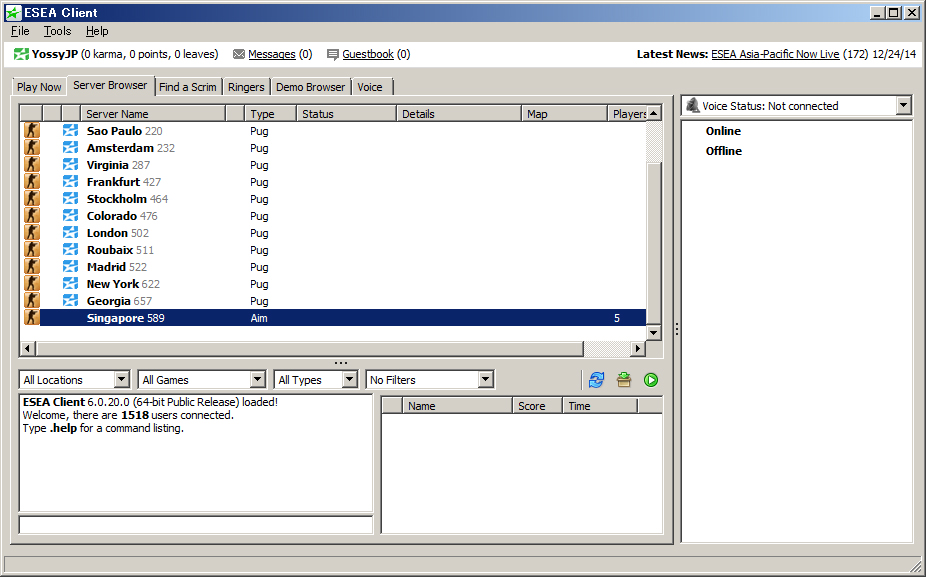Switch to the Demo Browser tab
Image resolution: width=926 pixels, height=577 pixels.
[x=311, y=87]
